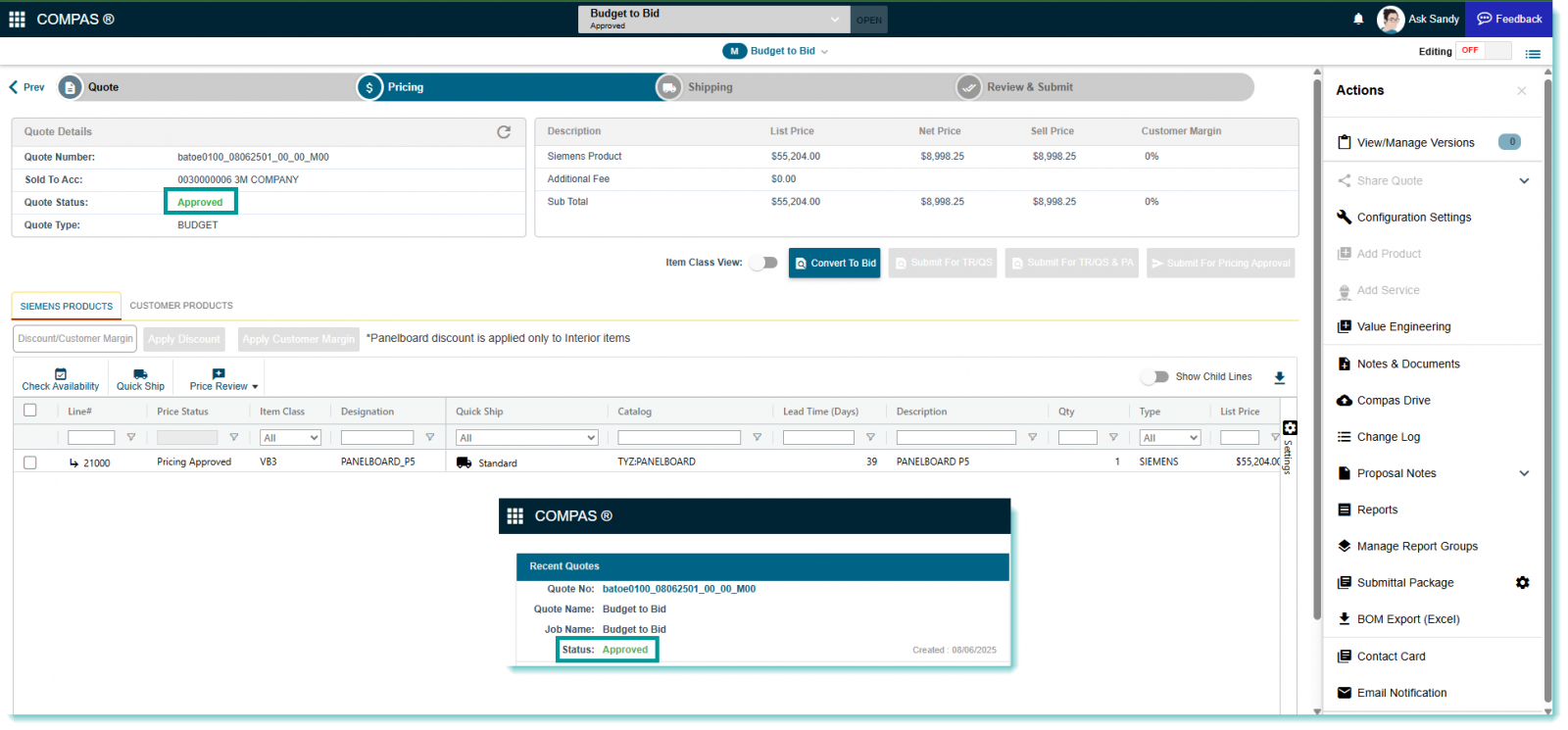Expand the Proposal Notes chevron
Image resolution: width=1568 pixels, height=730 pixels.
click(1524, 474)
